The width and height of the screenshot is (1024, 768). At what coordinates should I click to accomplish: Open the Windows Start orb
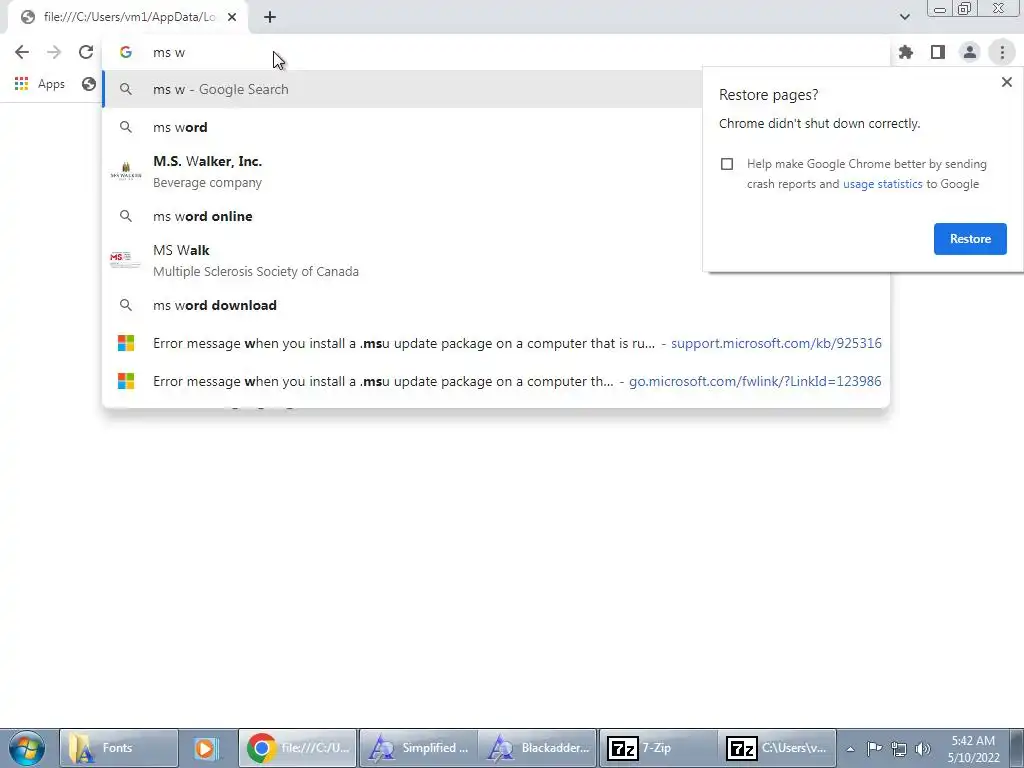tap(27, 748)
